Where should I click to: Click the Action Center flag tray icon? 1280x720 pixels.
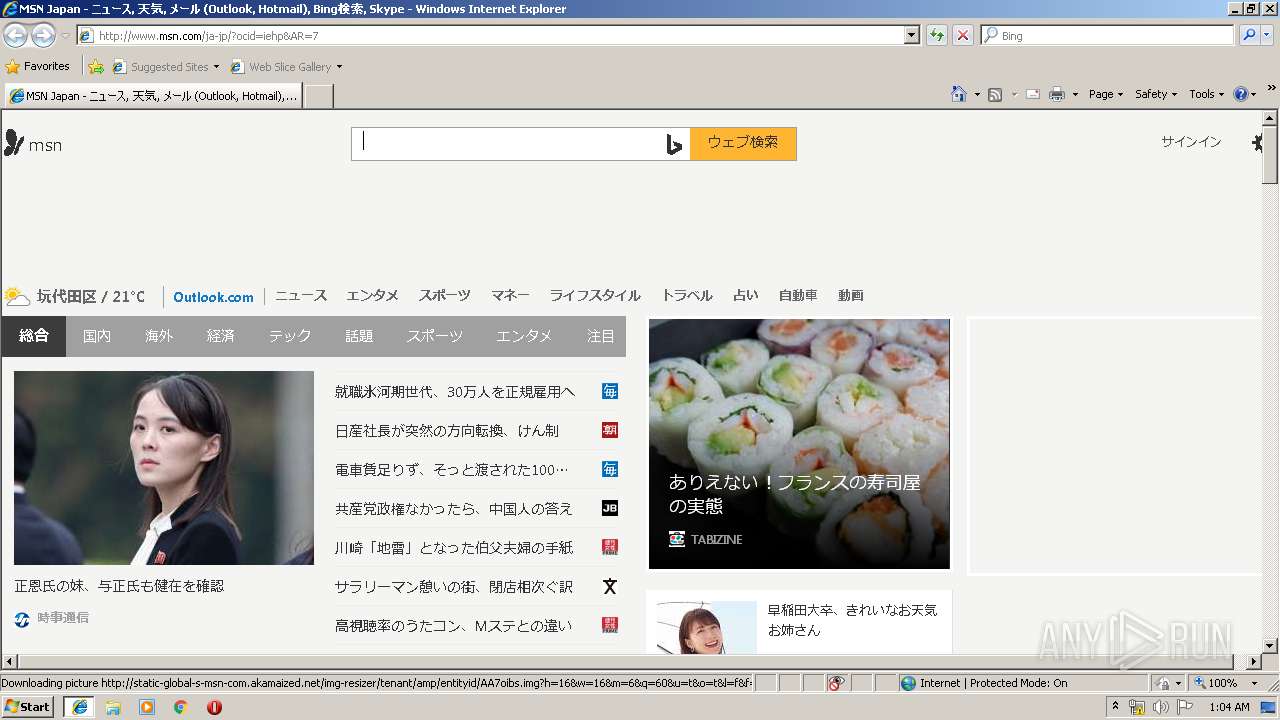[x=1185, y=707]
